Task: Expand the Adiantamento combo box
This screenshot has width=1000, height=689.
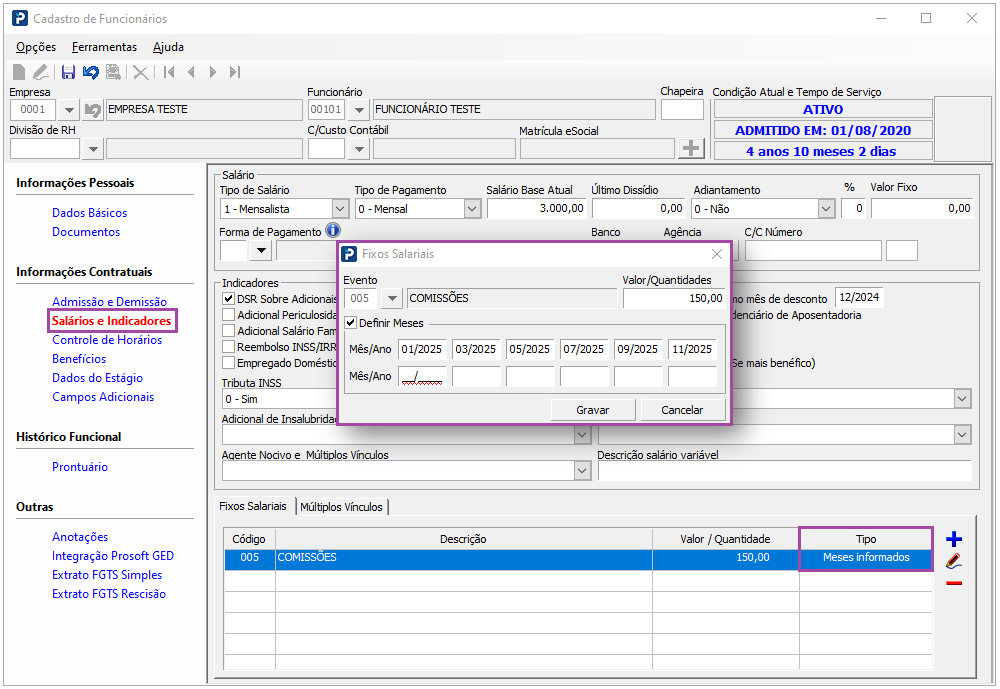Action: 825,209
